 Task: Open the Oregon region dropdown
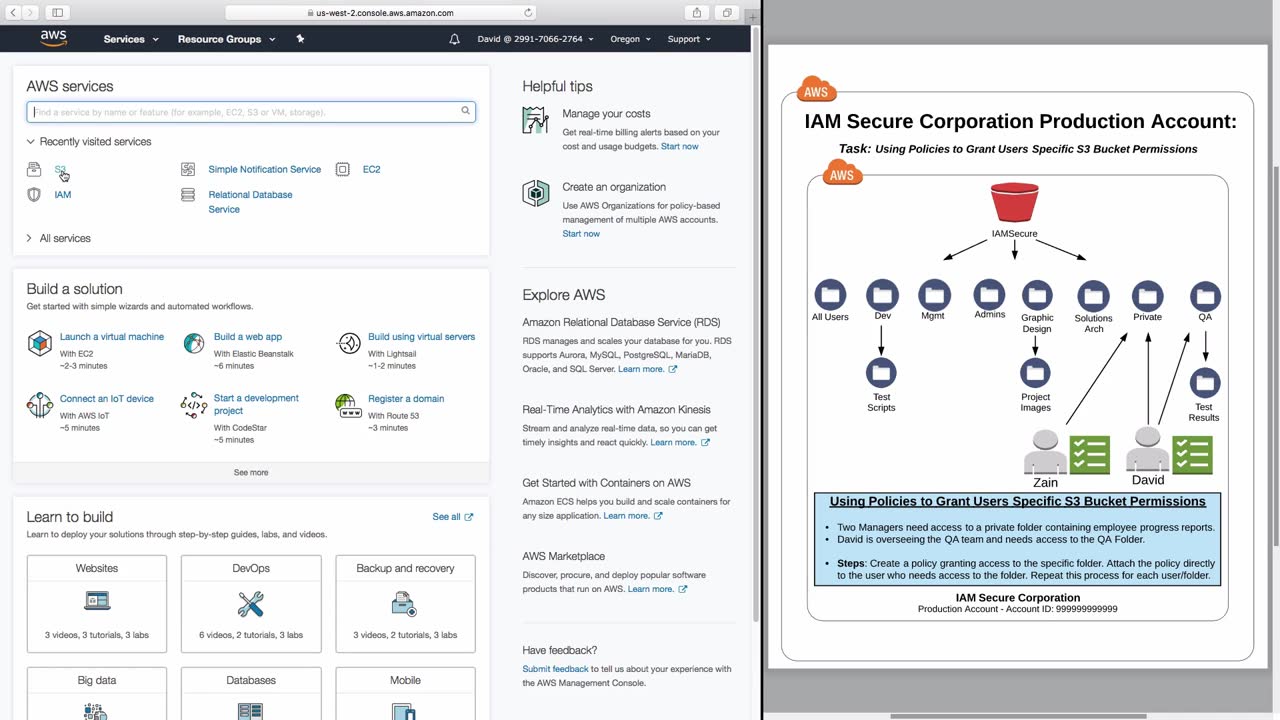pyautogui.click(x=631, y=39)
